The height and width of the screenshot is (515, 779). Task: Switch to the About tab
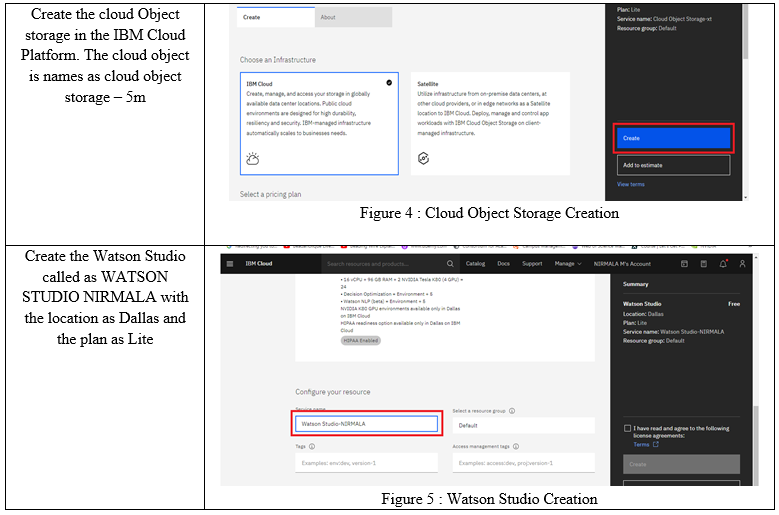[353, 17]
